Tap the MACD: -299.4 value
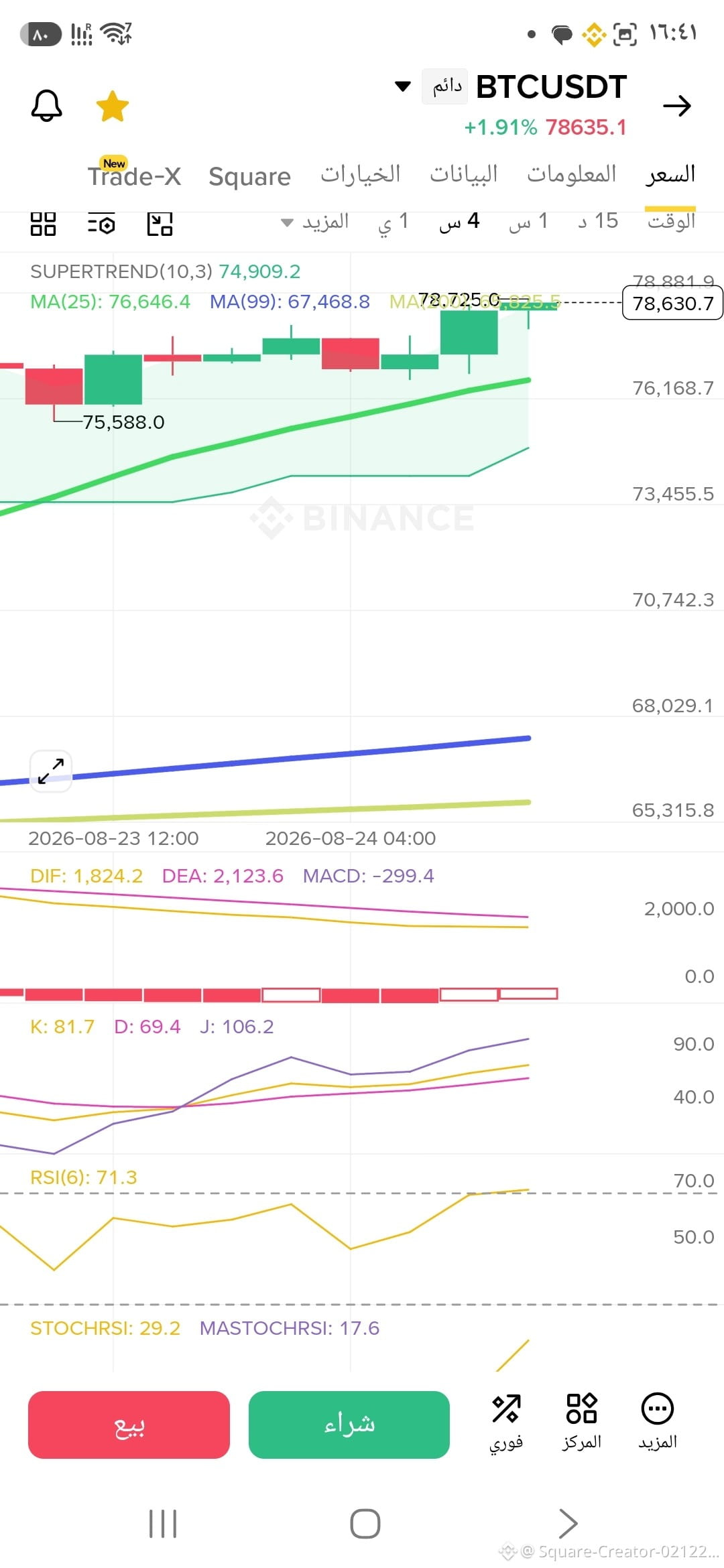The height and width of the screenshot is (1568, 724). pos(368,876)
